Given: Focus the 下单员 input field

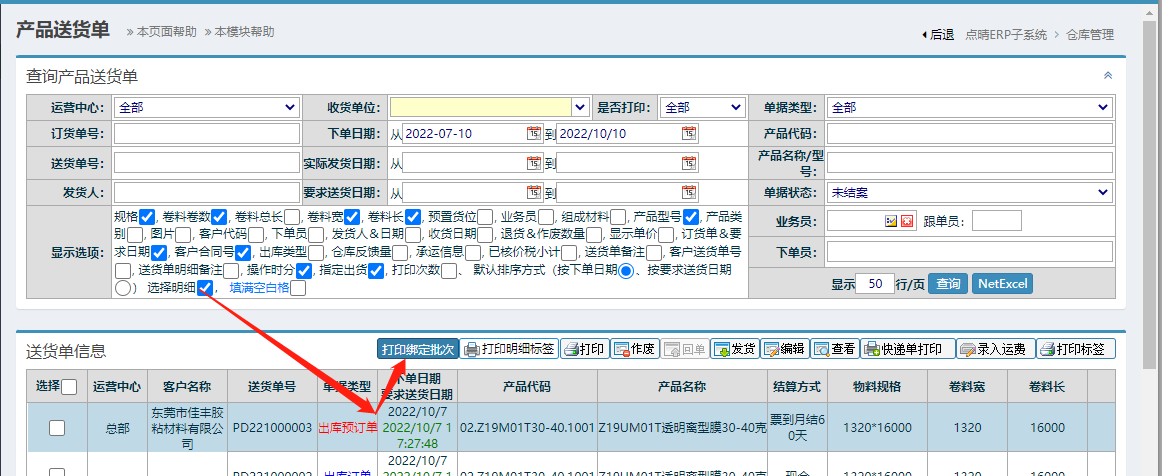Looking at the screenshot, I should [x=969, y=252].
